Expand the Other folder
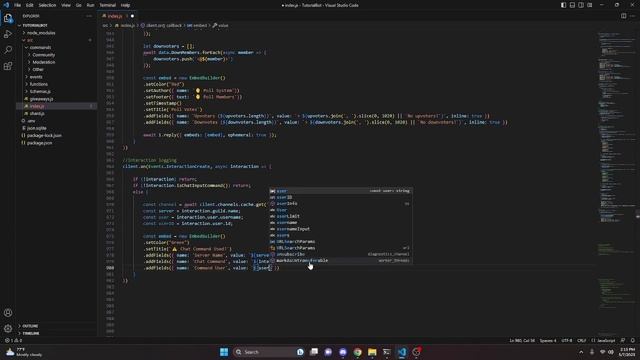The image size is (640, 360). (x=38, y=69)
